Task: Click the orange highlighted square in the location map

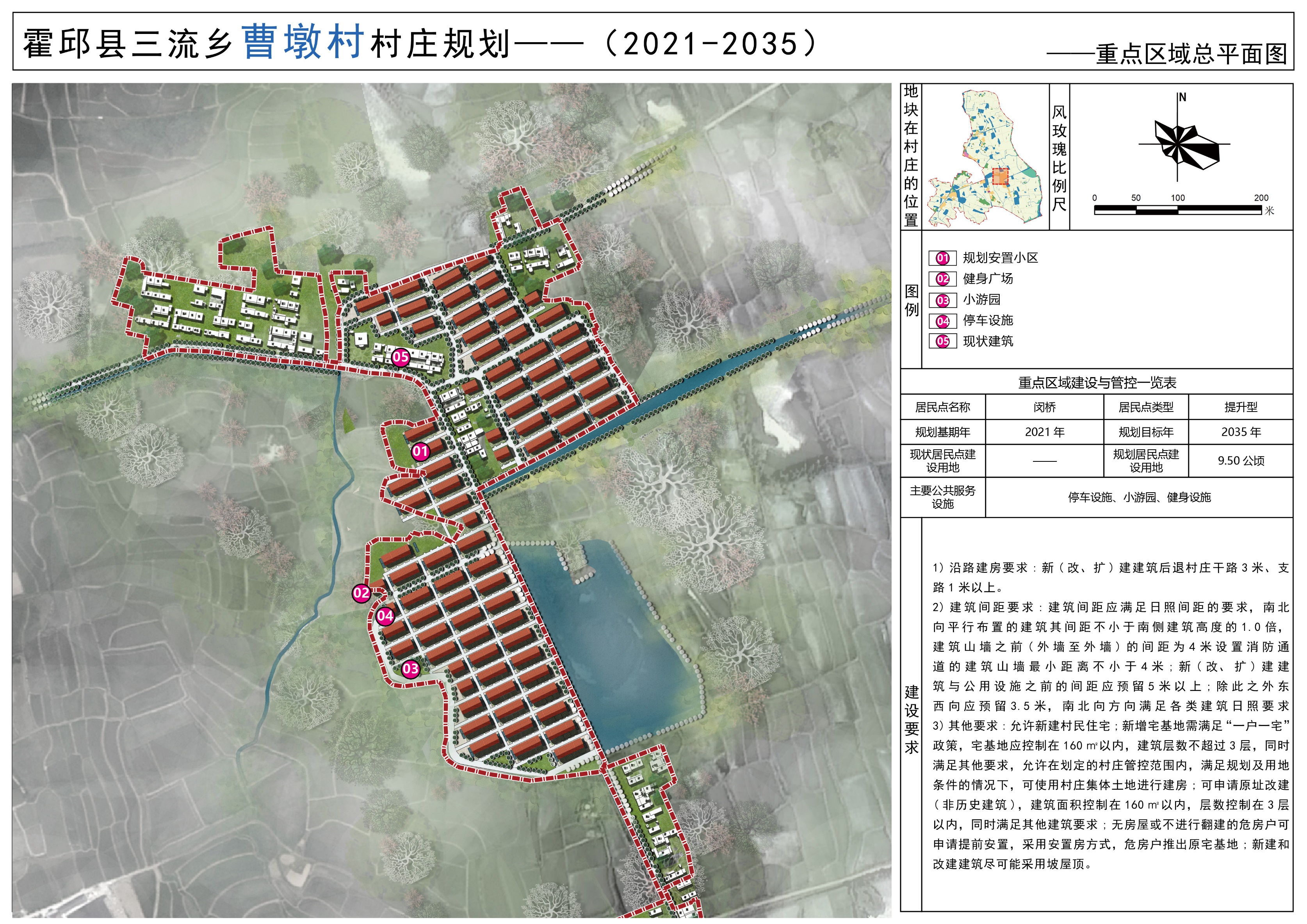Action: coord(1000,177)
